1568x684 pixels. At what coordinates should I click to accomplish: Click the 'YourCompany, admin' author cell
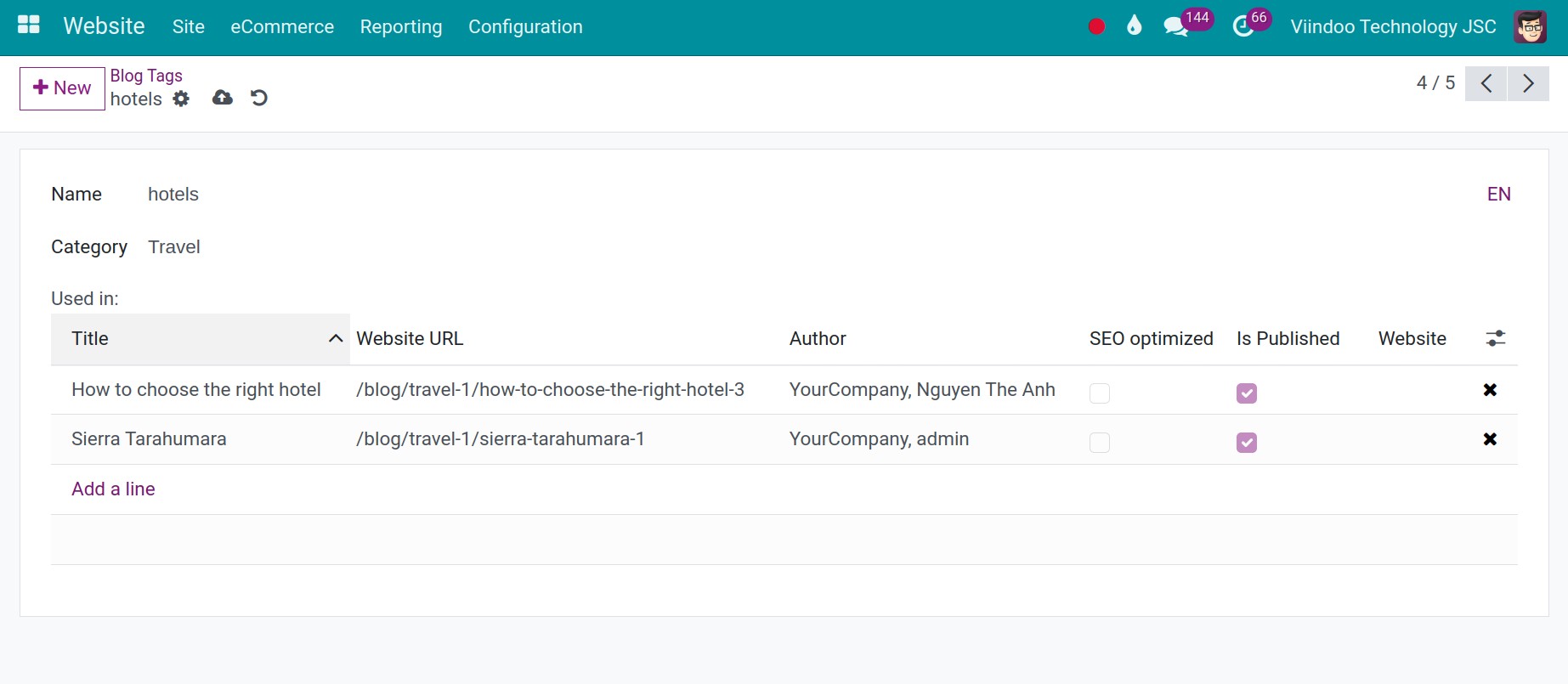pos(879,438)
